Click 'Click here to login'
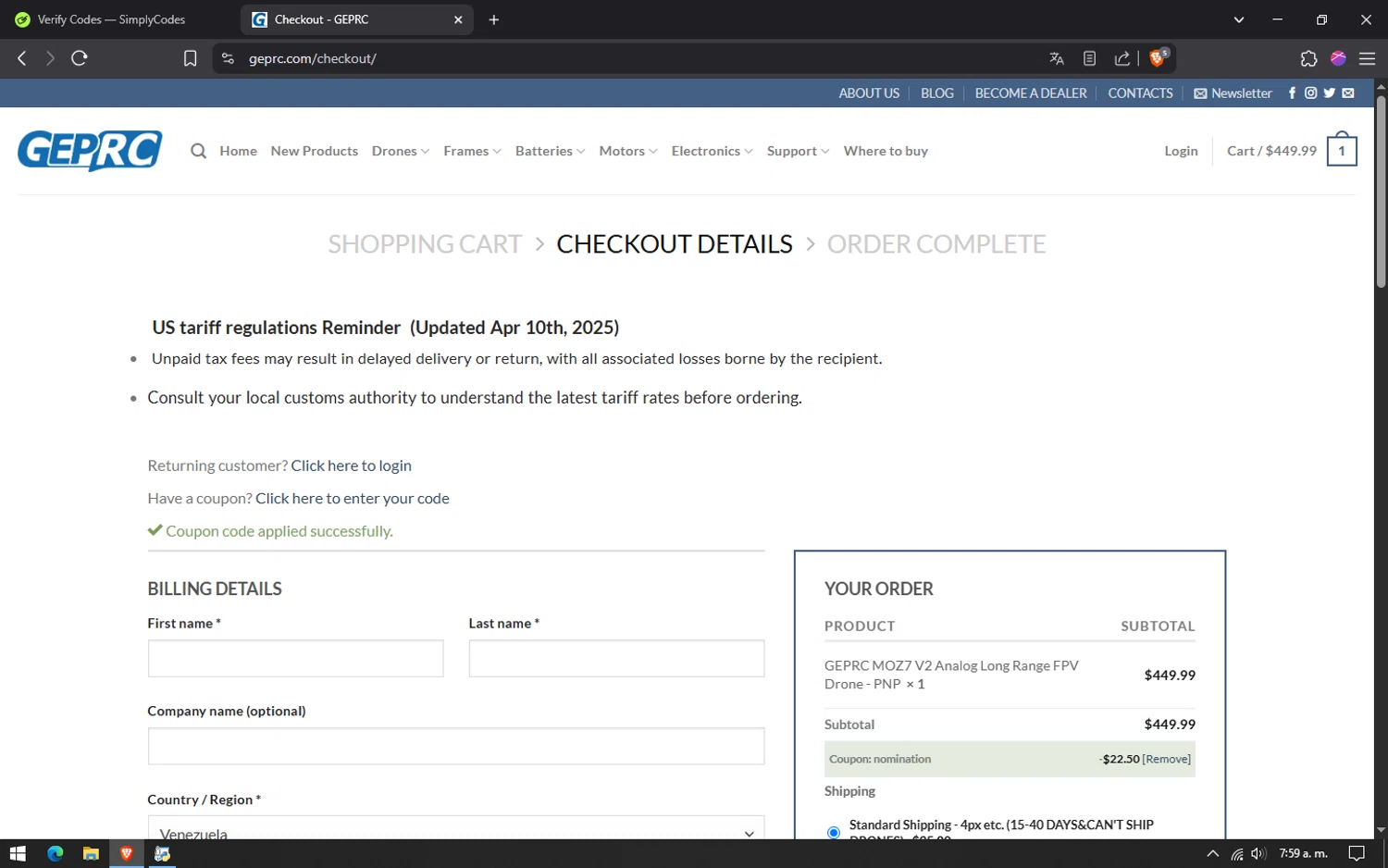 coord(351,465)
